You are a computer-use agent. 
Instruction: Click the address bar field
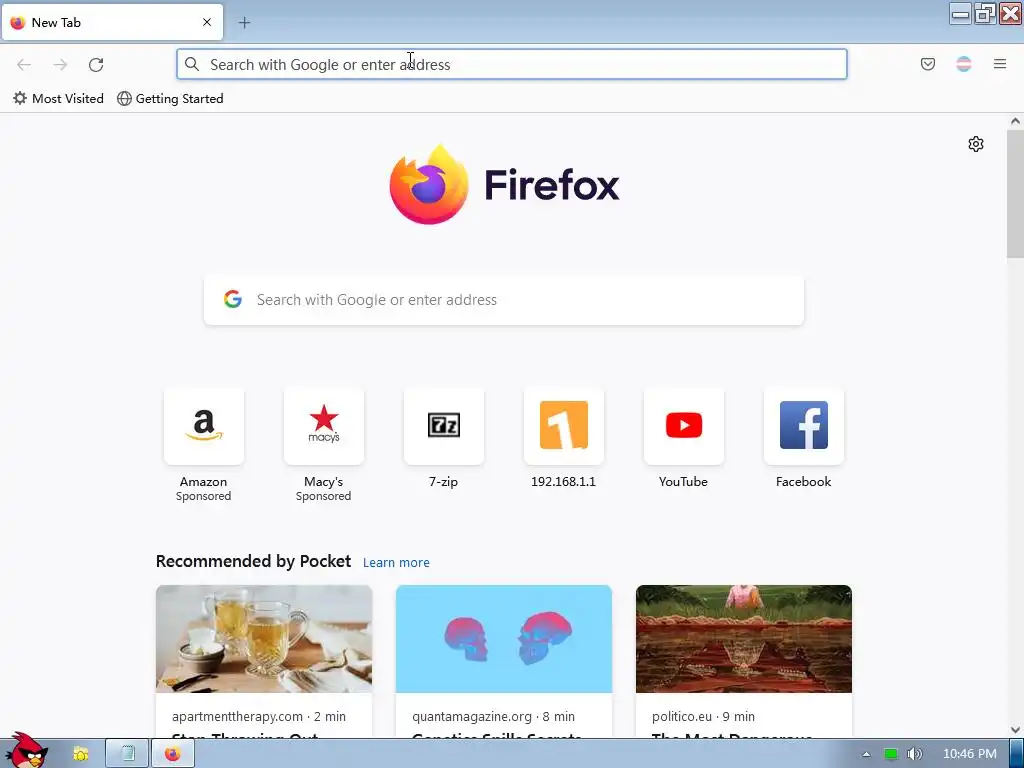pyautogui.click(x=512, y=65)
